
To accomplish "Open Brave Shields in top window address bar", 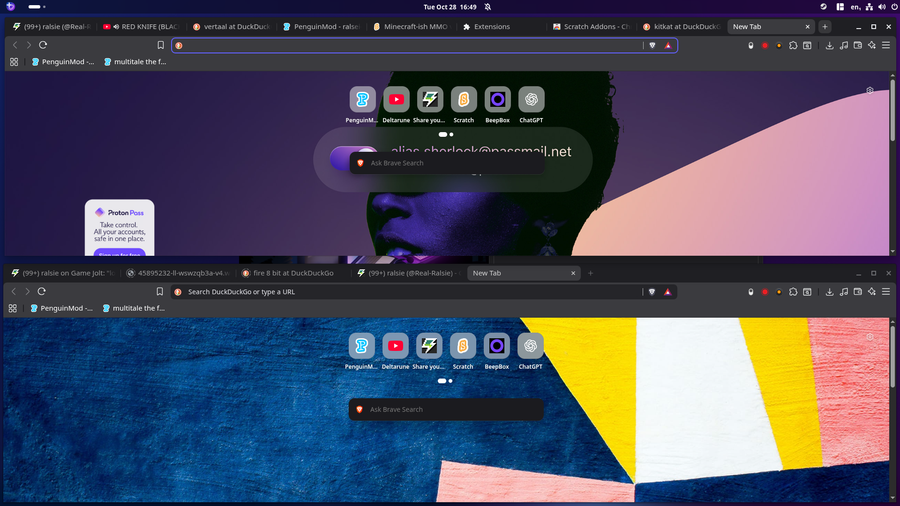I will click(653, 45).
